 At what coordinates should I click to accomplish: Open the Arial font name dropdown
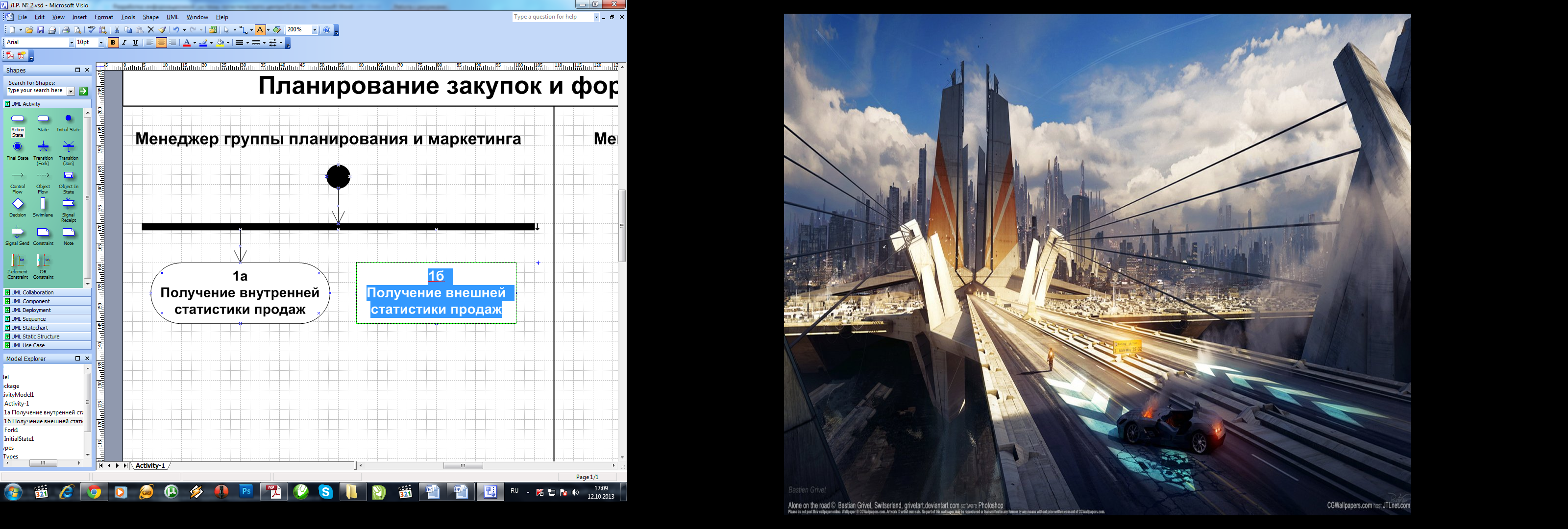pyautogui.click(x=71, y=43)
